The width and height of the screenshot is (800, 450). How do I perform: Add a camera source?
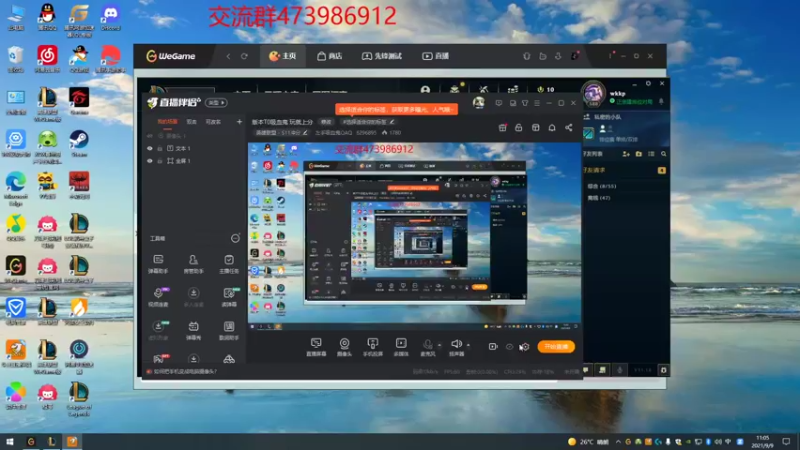(x=344, y=347)
